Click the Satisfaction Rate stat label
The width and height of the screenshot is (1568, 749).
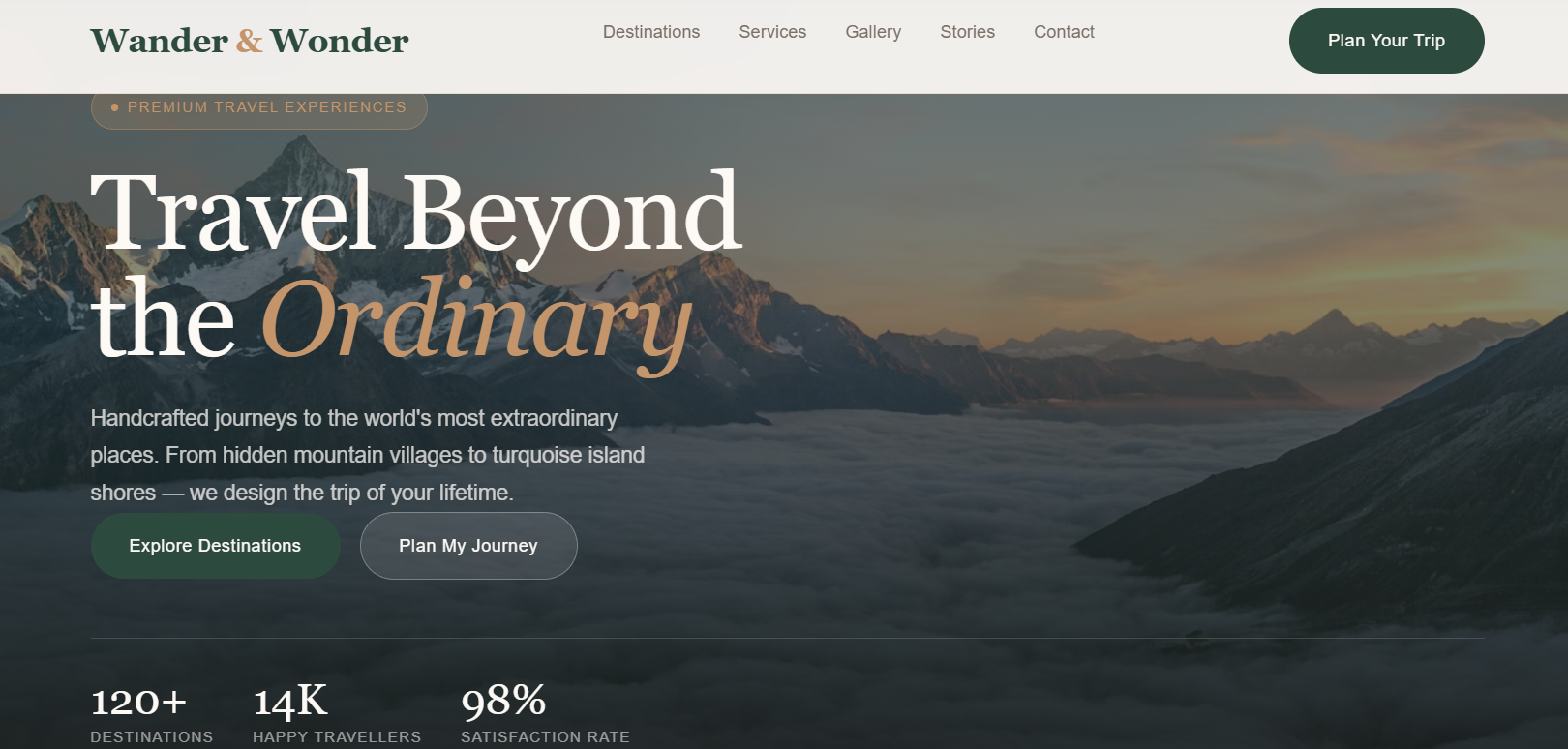click(x=545, y=736)
